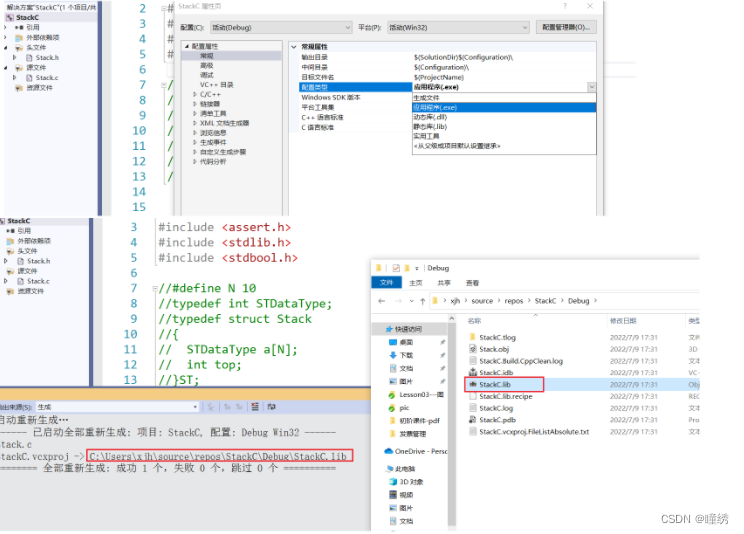The image size is (744, 534).
Task: Click navigation pane vertical scrollbar in Explorer
Action: (x=451, y=424)
